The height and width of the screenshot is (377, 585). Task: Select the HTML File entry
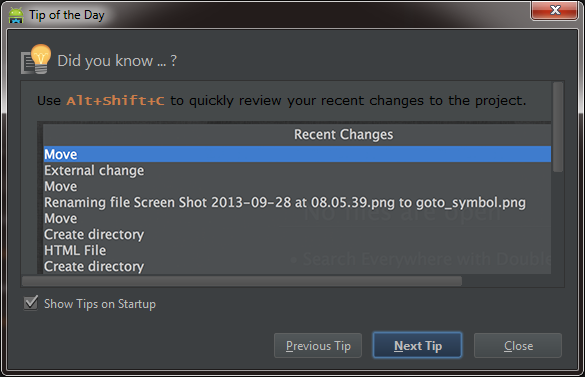(75, 250)
